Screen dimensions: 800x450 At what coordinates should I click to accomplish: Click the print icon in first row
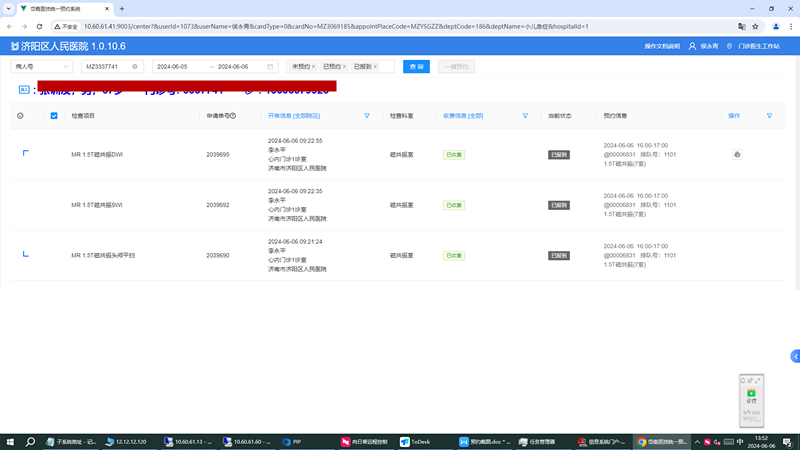[x=737, y=155]
